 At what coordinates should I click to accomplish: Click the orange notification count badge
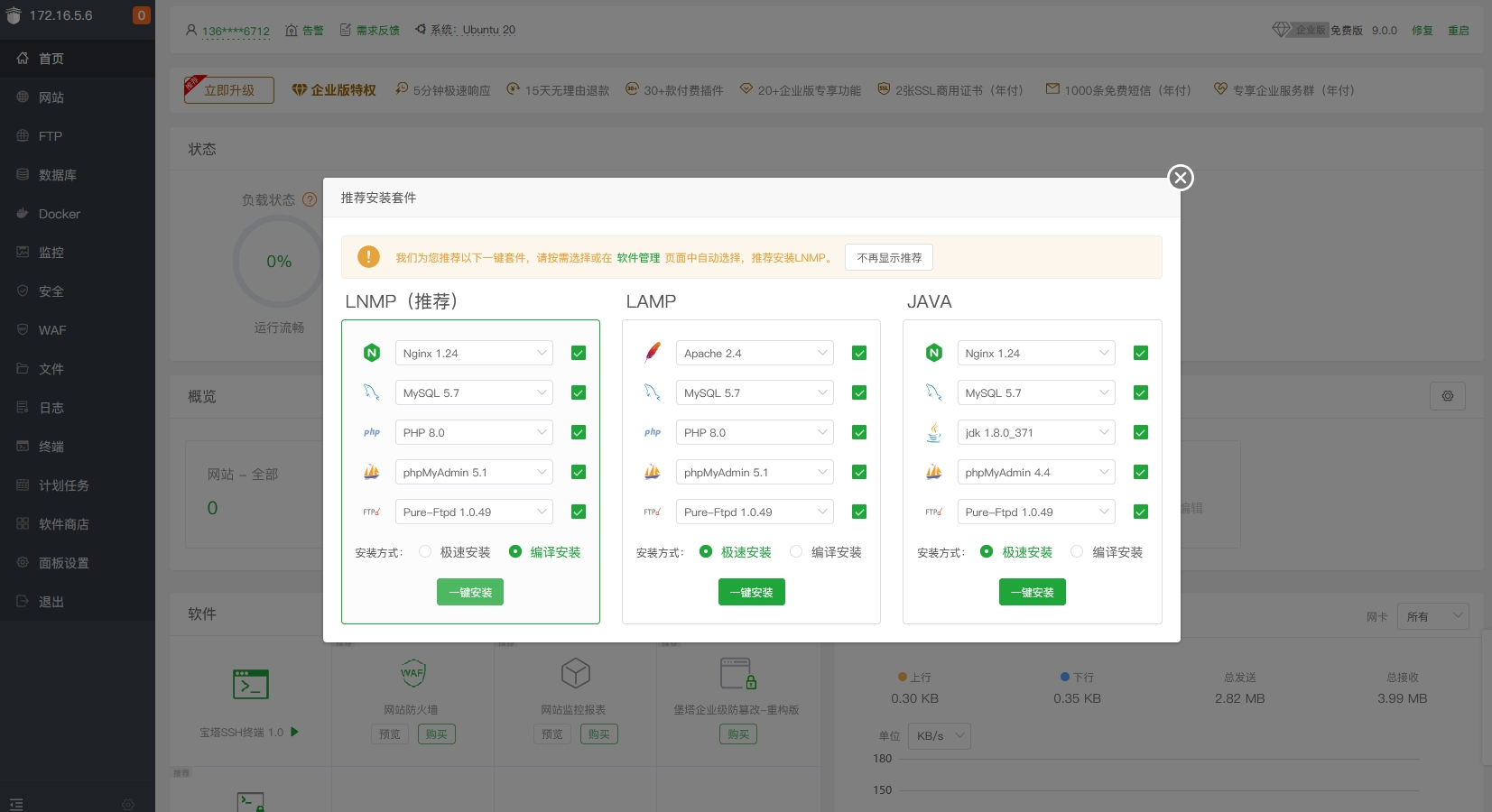click(x=142, y=15)
